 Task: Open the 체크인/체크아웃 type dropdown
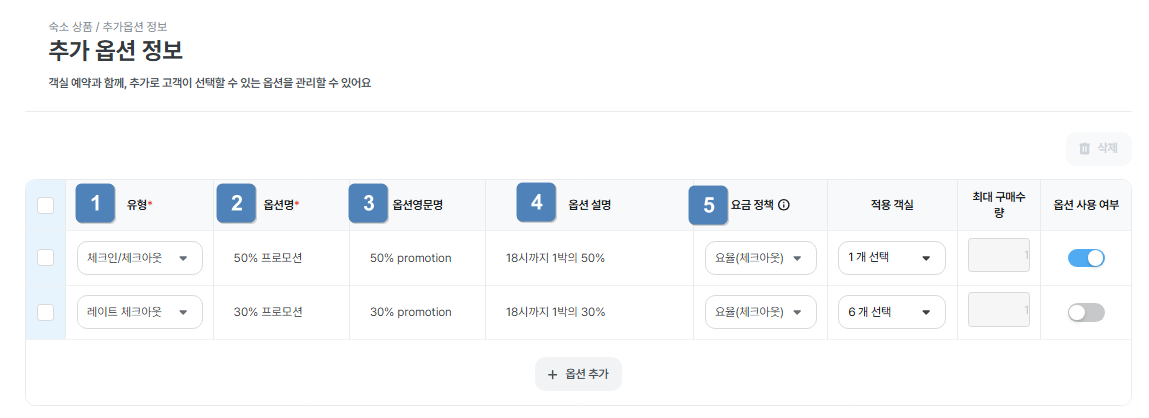139,258
